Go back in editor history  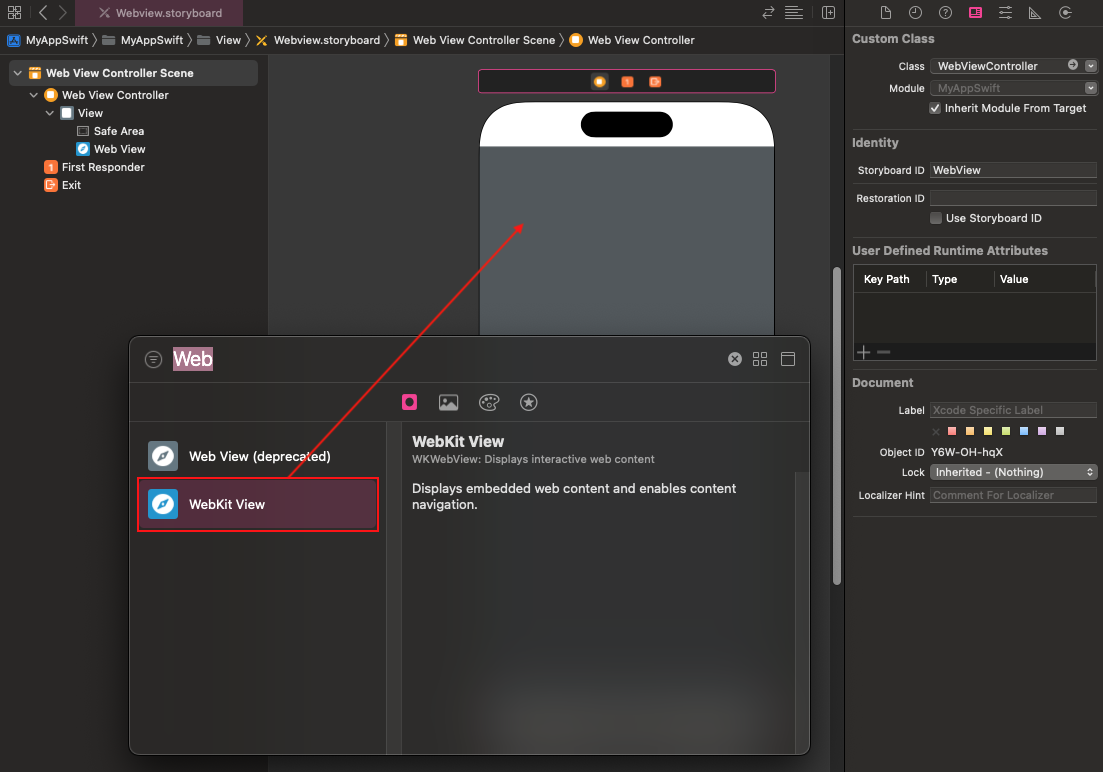[43, 13]
